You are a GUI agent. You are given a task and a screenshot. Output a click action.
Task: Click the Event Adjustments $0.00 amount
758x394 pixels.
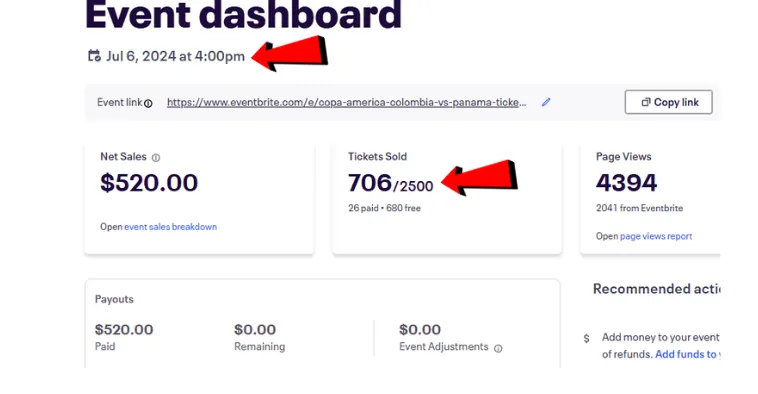click(420, 329)
